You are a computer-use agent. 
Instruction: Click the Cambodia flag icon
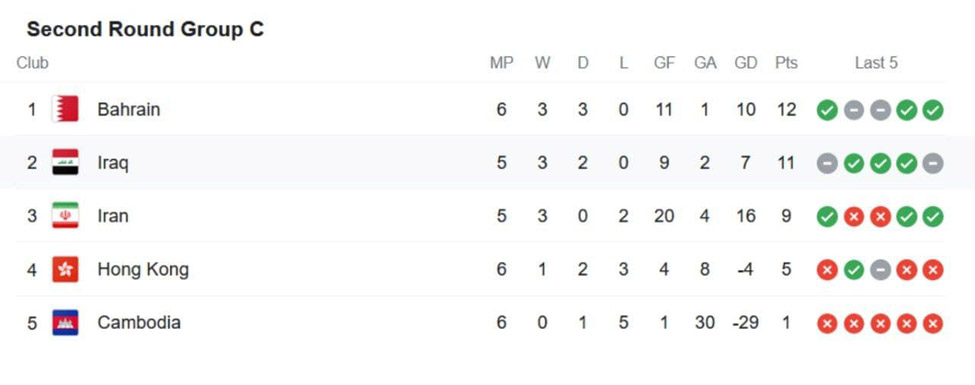pos(65,323)
